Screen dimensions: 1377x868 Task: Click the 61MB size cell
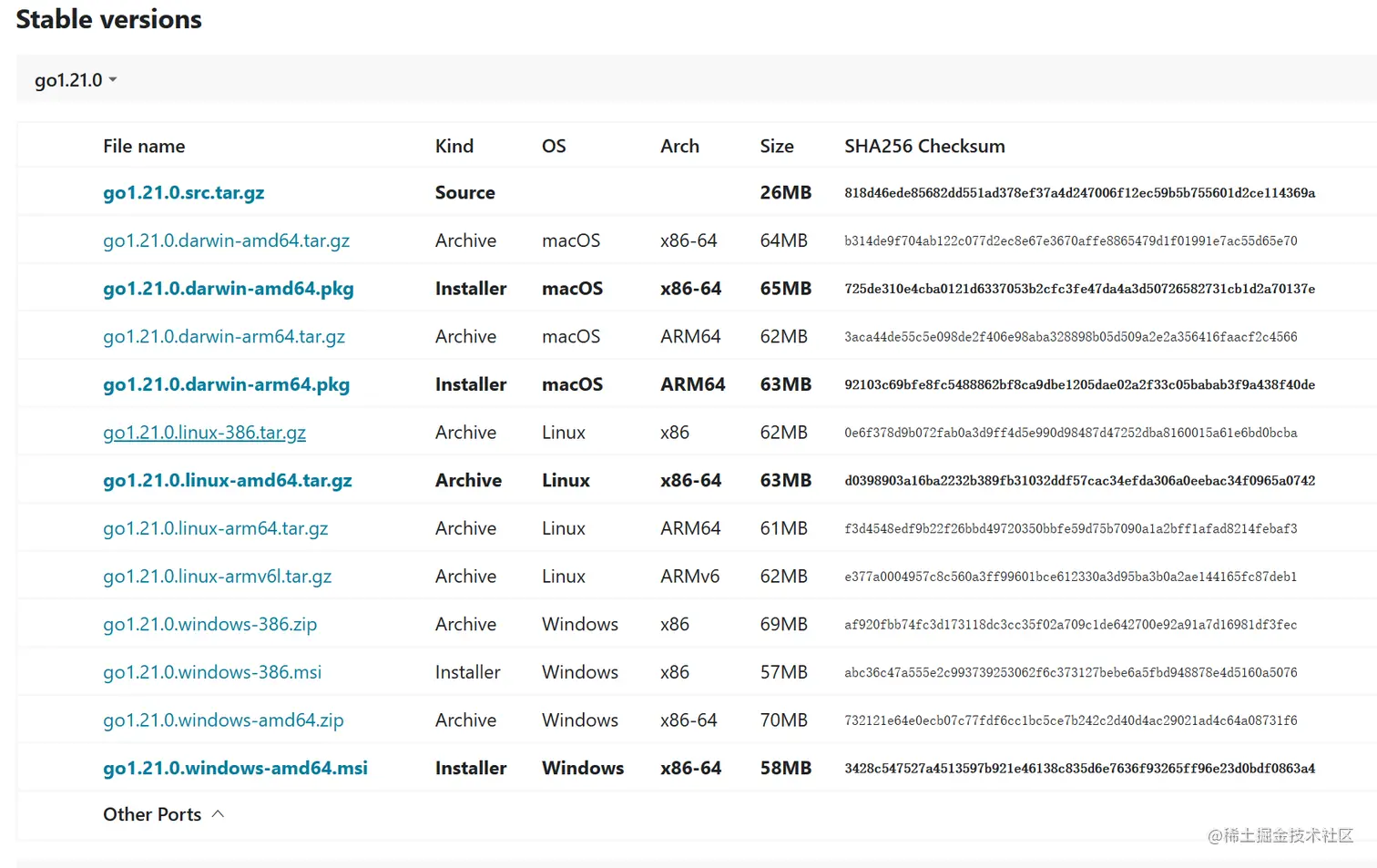tap(784, 528)
